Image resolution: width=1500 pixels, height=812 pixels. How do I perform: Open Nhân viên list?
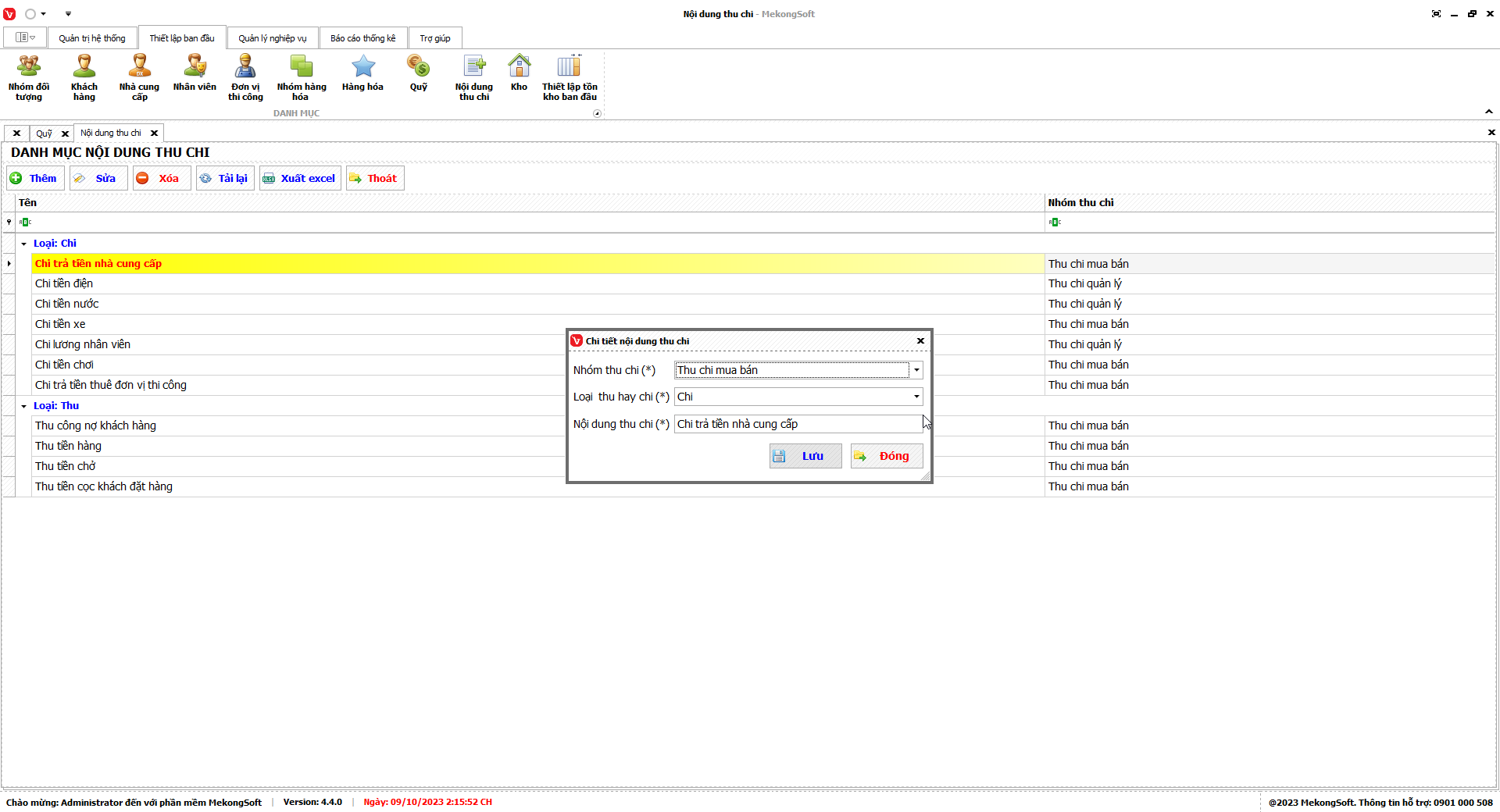195,73
